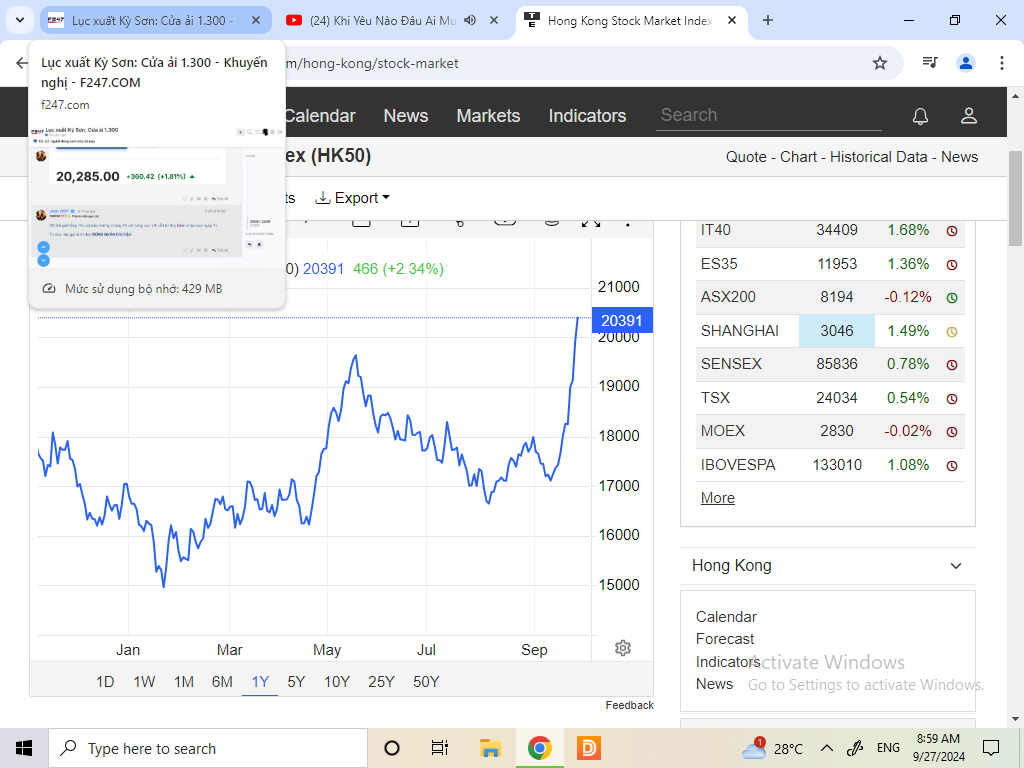Image resolution: width=1024 pixels, height=768 pixels.
Task: Open the Export dropdown
Action: tap(353, 198)
